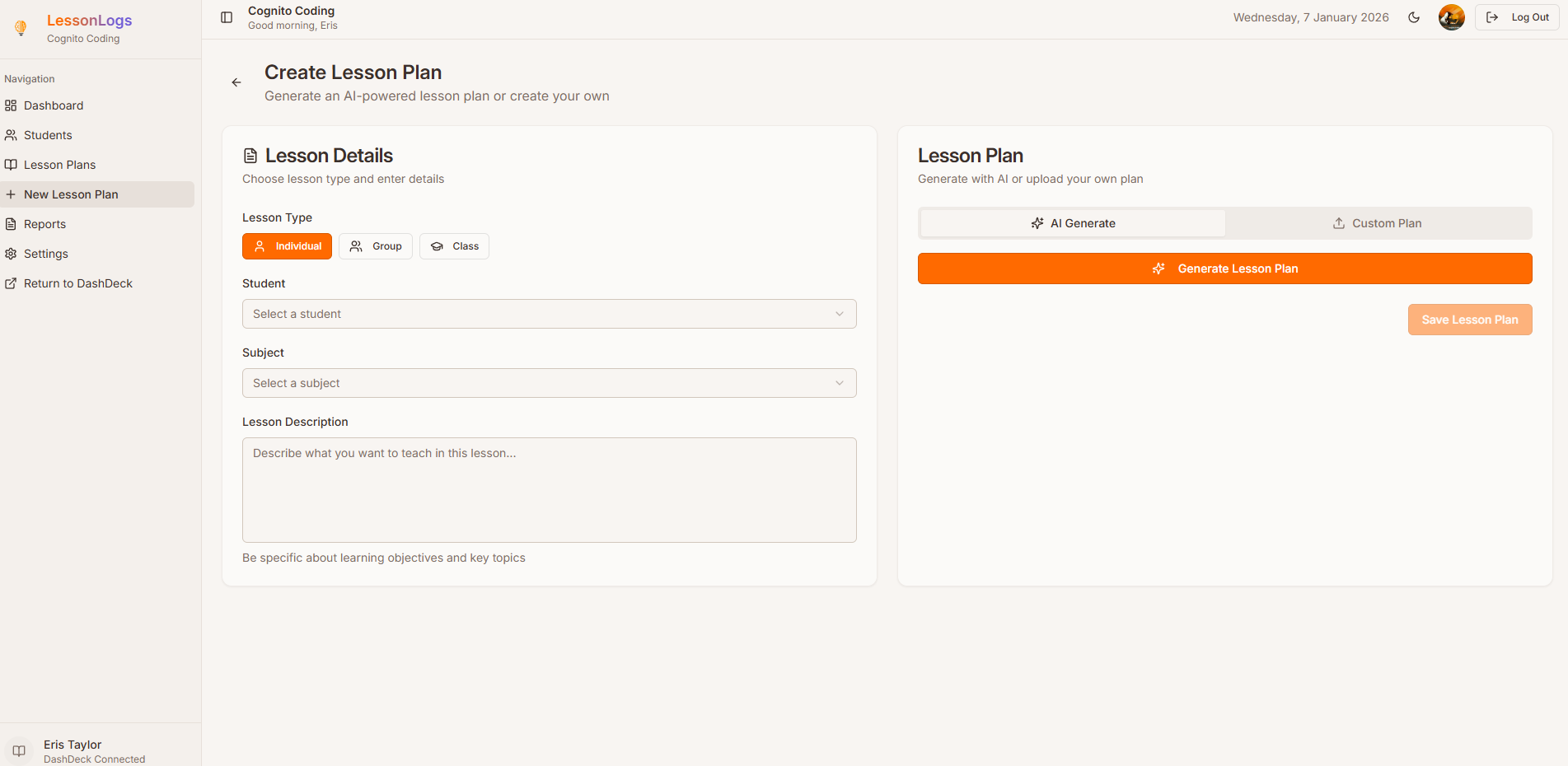Click the Students people icon in sidebar

click(11, 135)
